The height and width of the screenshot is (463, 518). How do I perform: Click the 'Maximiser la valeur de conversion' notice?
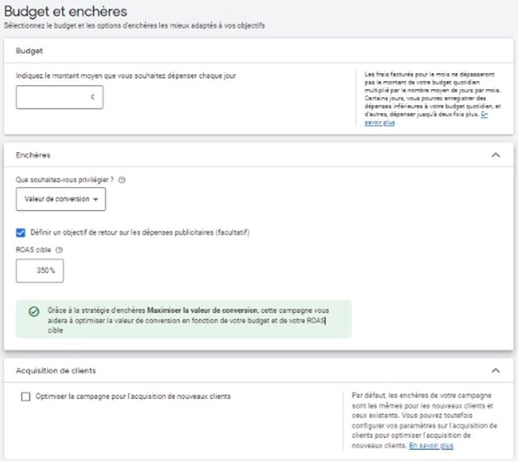(x=184, y=319)
